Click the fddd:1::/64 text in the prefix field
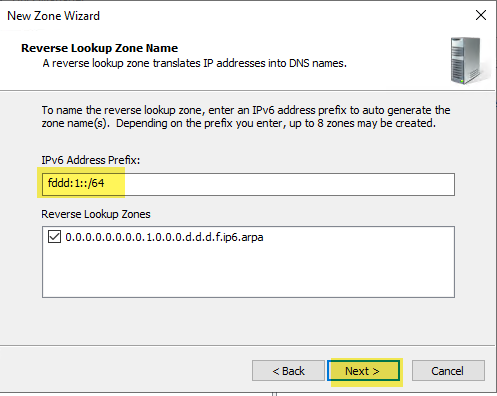 point(76,183)
